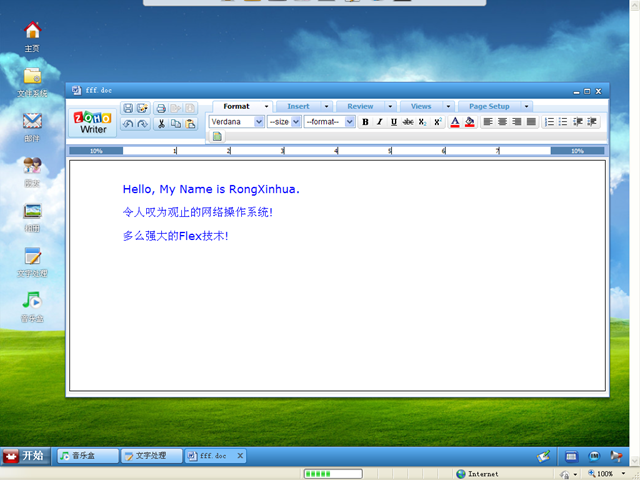Center align text
Image resolution: width=640 pixels, height=480 pixels.
point(502,122)
